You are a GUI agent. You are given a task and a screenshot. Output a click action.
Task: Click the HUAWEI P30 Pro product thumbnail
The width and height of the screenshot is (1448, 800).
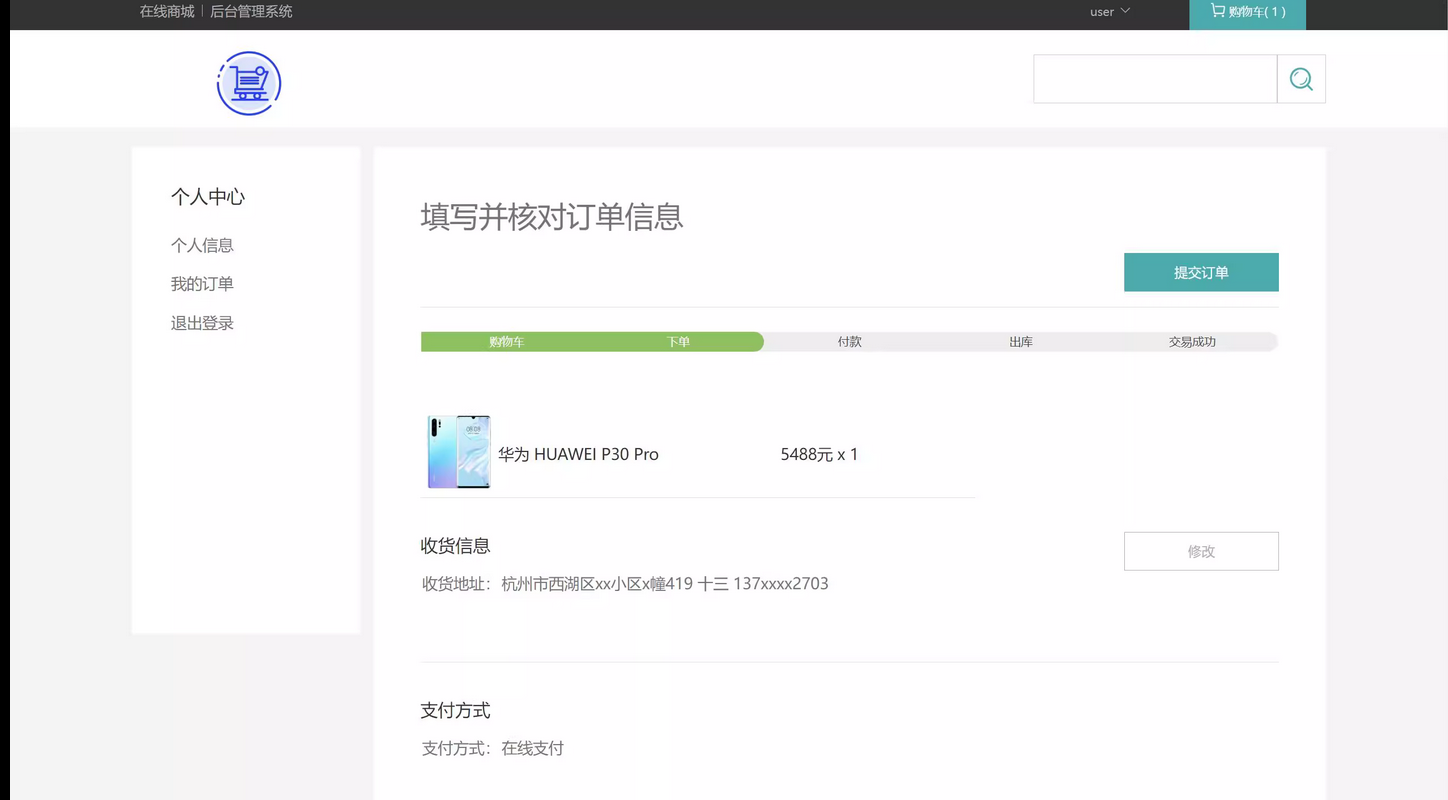[459, 452]
